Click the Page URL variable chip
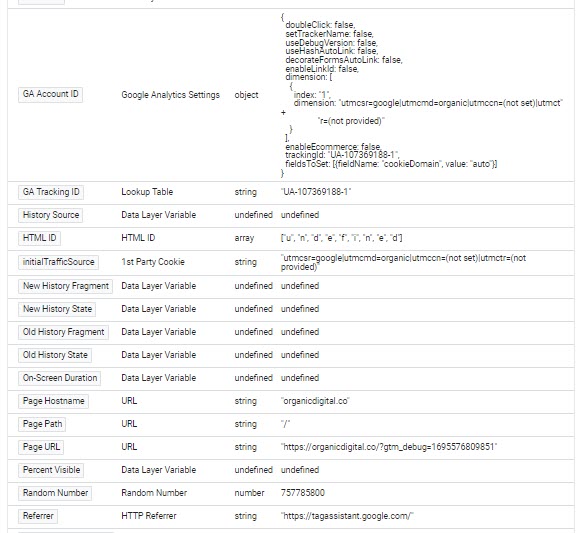The height and width of the screenshot is (533, 584). pos(41,447)
